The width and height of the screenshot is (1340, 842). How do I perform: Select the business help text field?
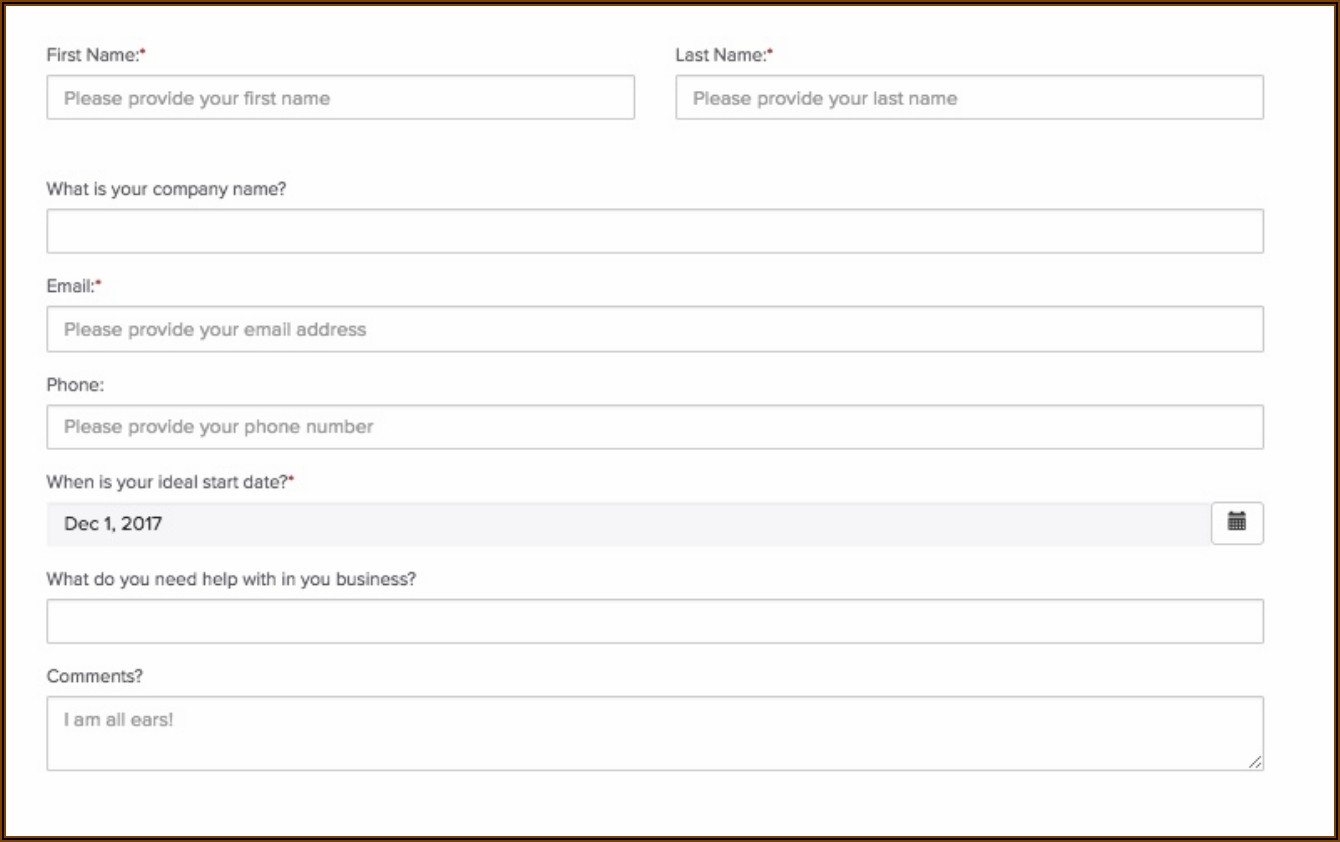coord(655,621)
